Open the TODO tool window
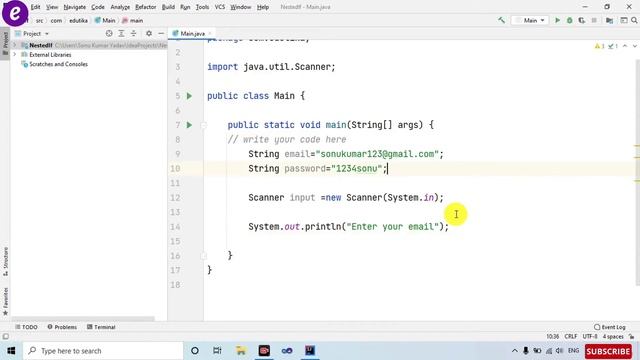The width and height of the screenshot is (640, 360). pyautogui.click(x=27, y=327)
